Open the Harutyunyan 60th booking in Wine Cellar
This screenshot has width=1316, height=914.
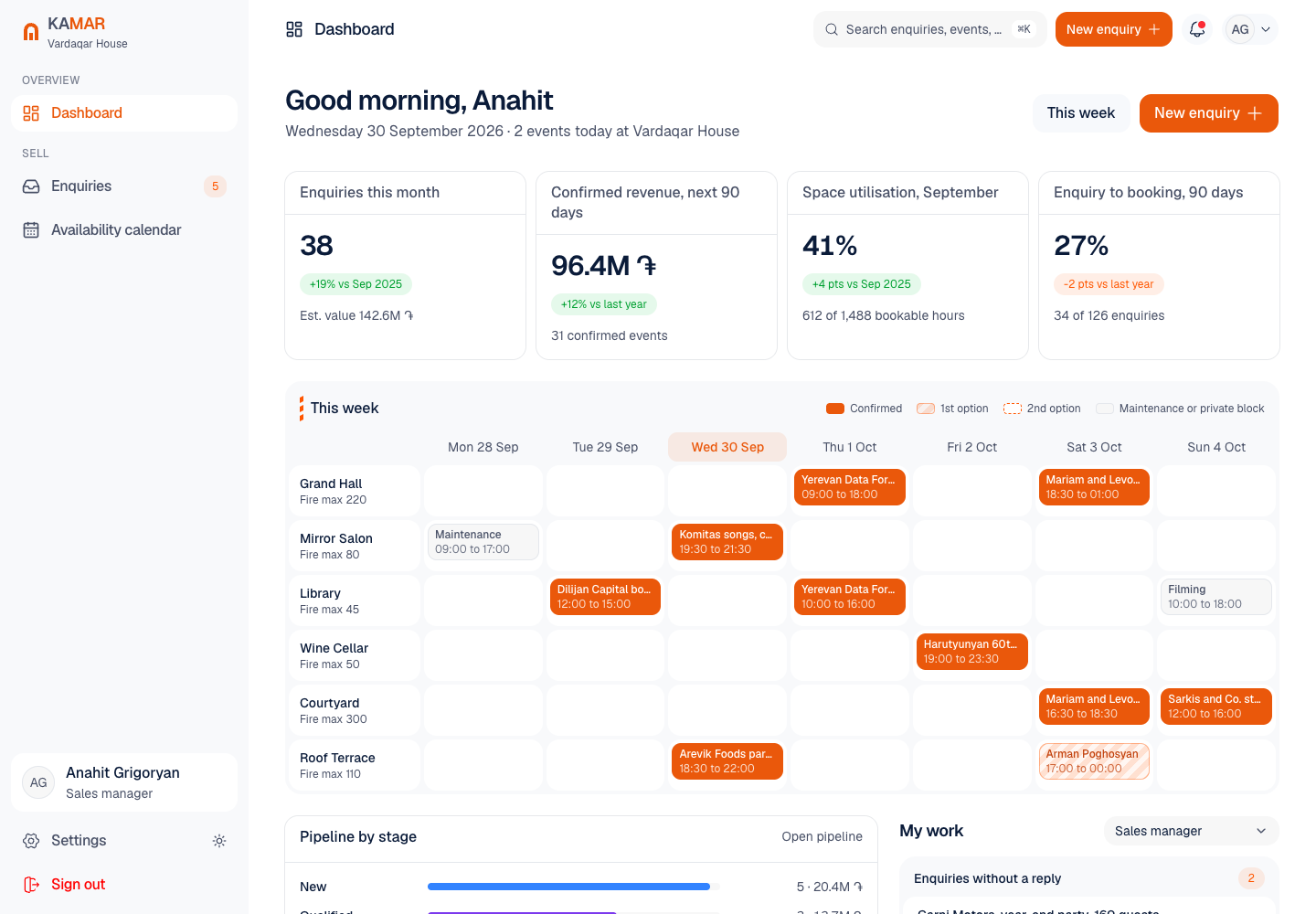[971, 652]
